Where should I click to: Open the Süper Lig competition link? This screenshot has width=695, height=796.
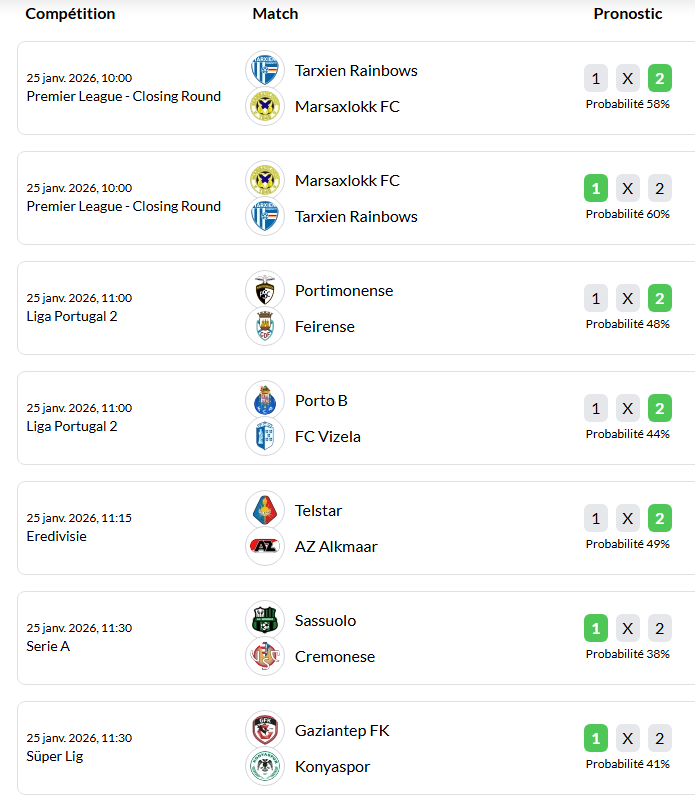point(54,756)
